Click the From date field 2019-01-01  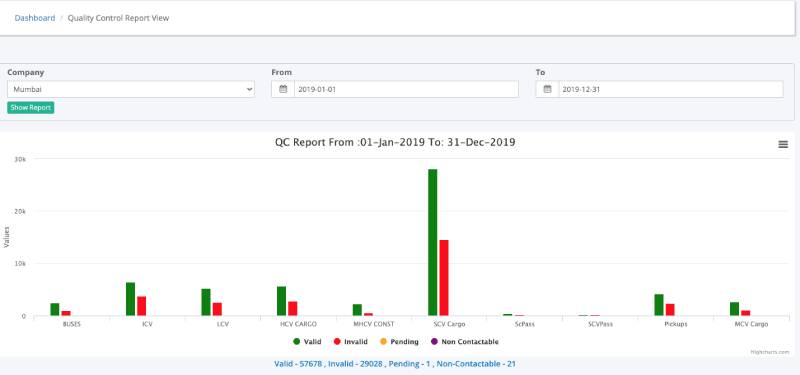(x=406, y=89)
